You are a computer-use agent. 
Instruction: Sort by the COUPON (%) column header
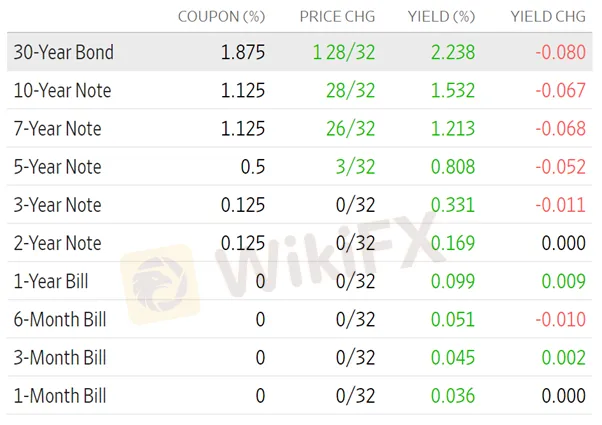coord(222,17)
